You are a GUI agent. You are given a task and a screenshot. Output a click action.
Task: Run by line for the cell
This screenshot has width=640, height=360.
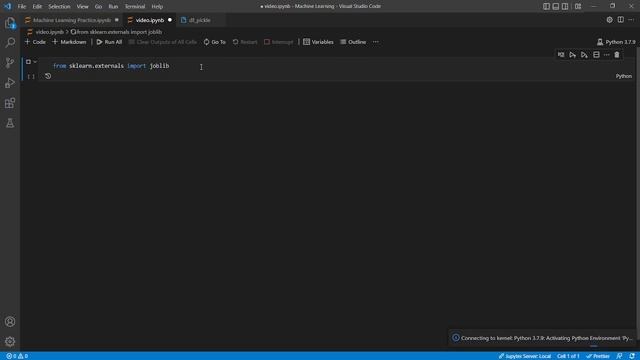pyautogui.click(x=561, y=55)
